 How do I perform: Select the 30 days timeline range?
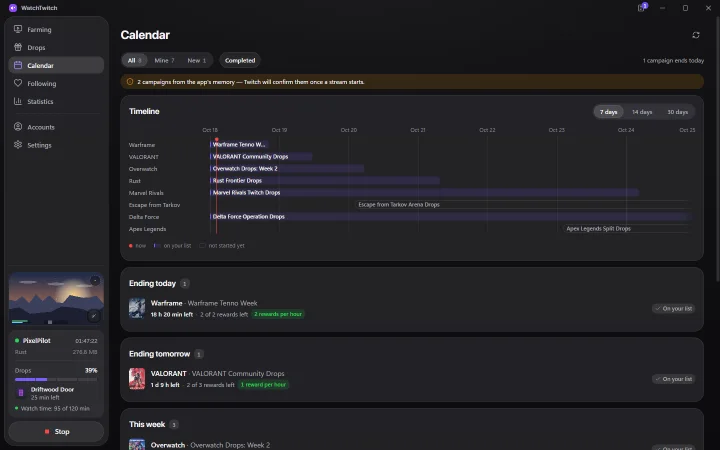point(677,112)
